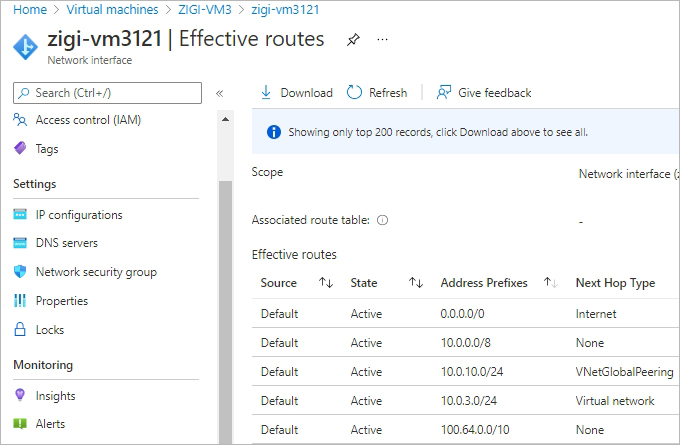Open Virtual machines breadcrumb
This screenshot has width=680, height=445.
112,10
